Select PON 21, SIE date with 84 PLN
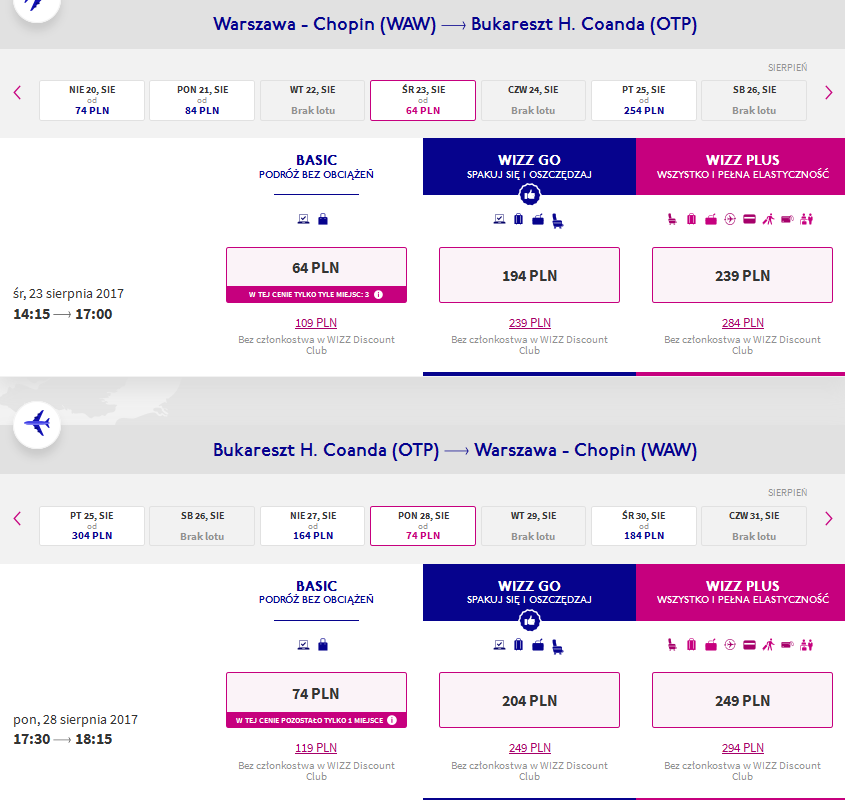The image size is (845, 800). pyautogui.click(x=202, y=100)
